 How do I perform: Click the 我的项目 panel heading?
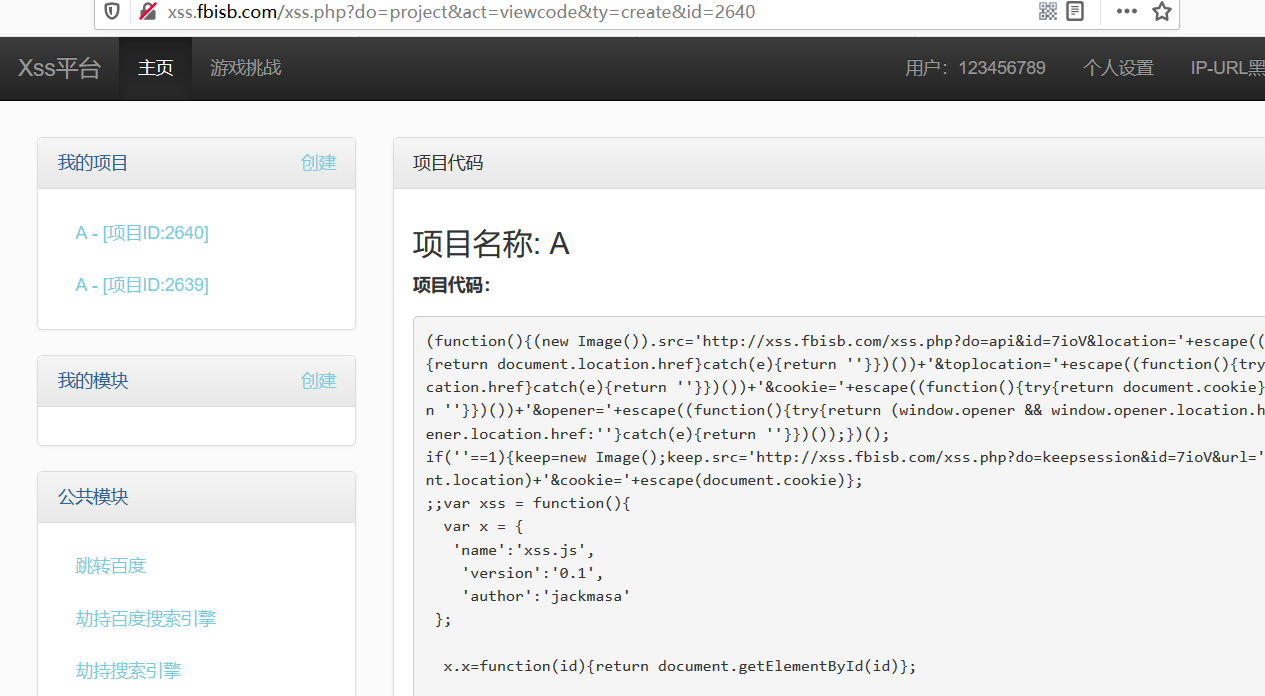(x=93, y=163)
